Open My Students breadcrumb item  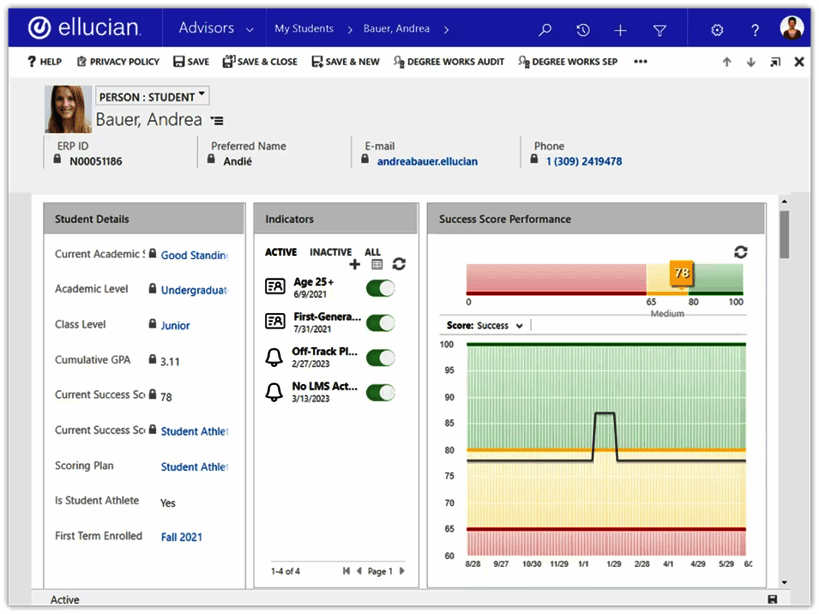point(304,29)
